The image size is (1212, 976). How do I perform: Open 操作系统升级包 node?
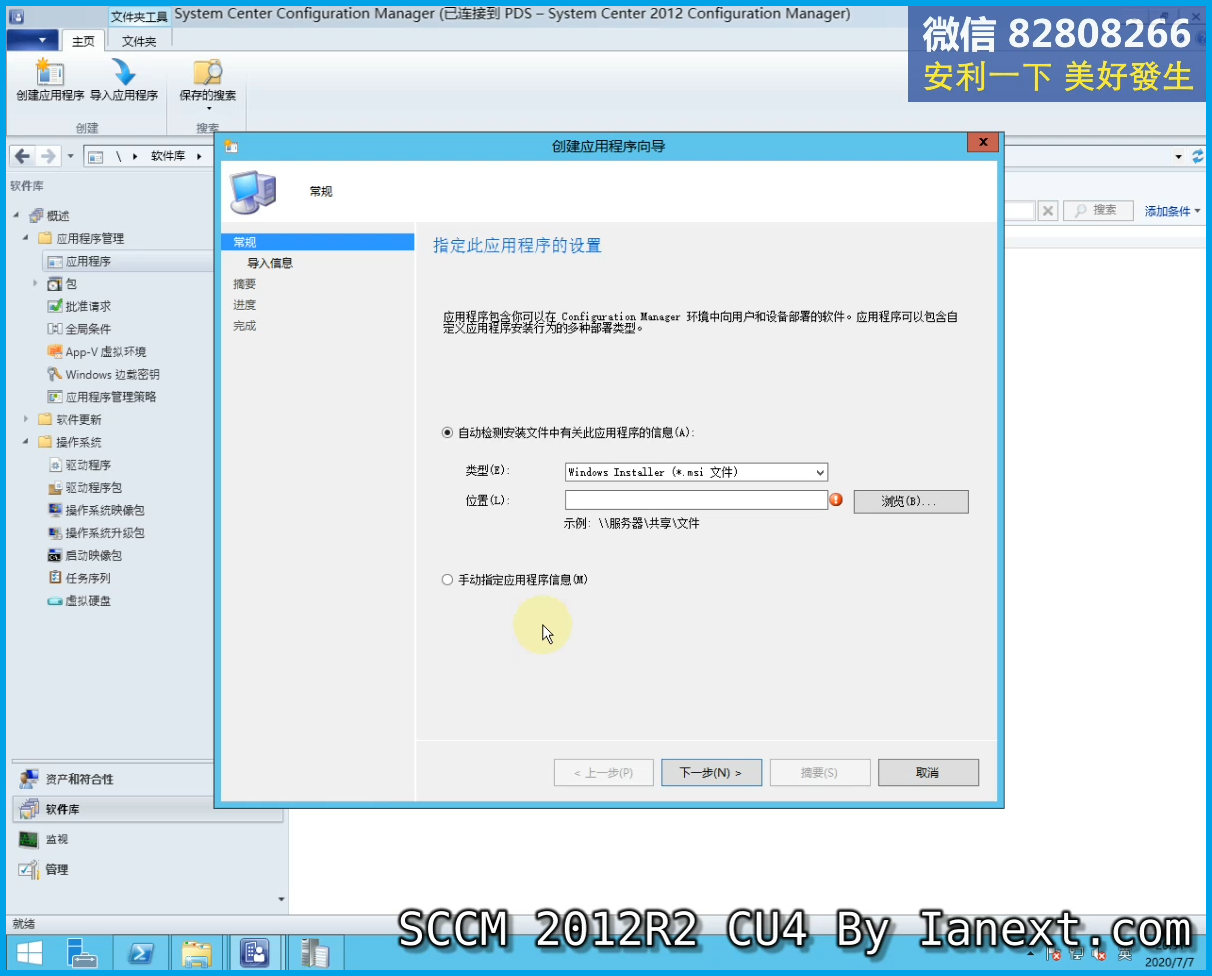point(105,533)
